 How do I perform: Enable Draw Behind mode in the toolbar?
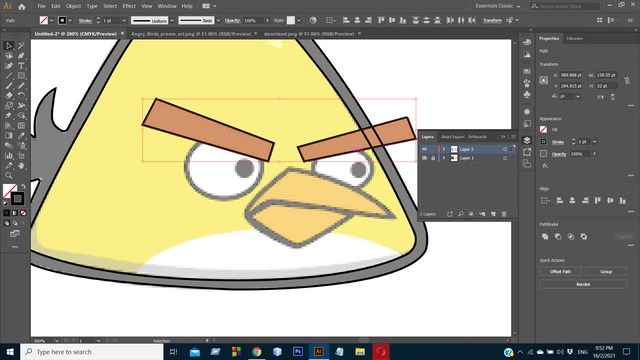(15, 223)
